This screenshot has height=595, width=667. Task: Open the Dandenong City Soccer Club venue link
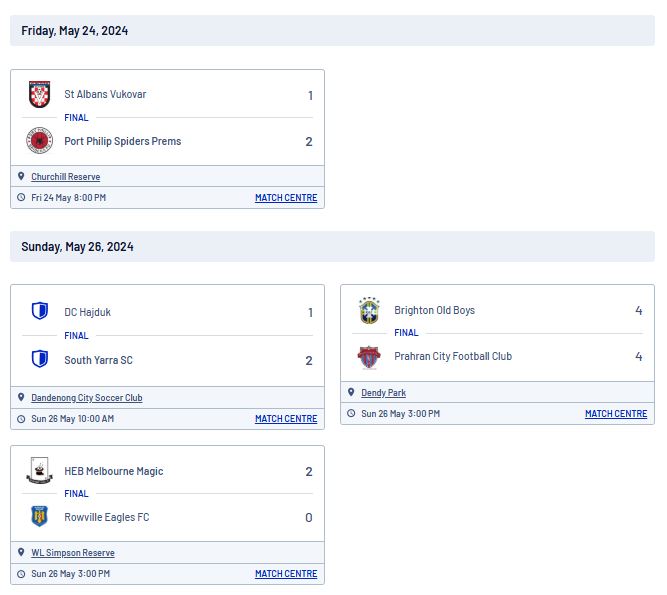pyautogui.click(x=87, y=398)
